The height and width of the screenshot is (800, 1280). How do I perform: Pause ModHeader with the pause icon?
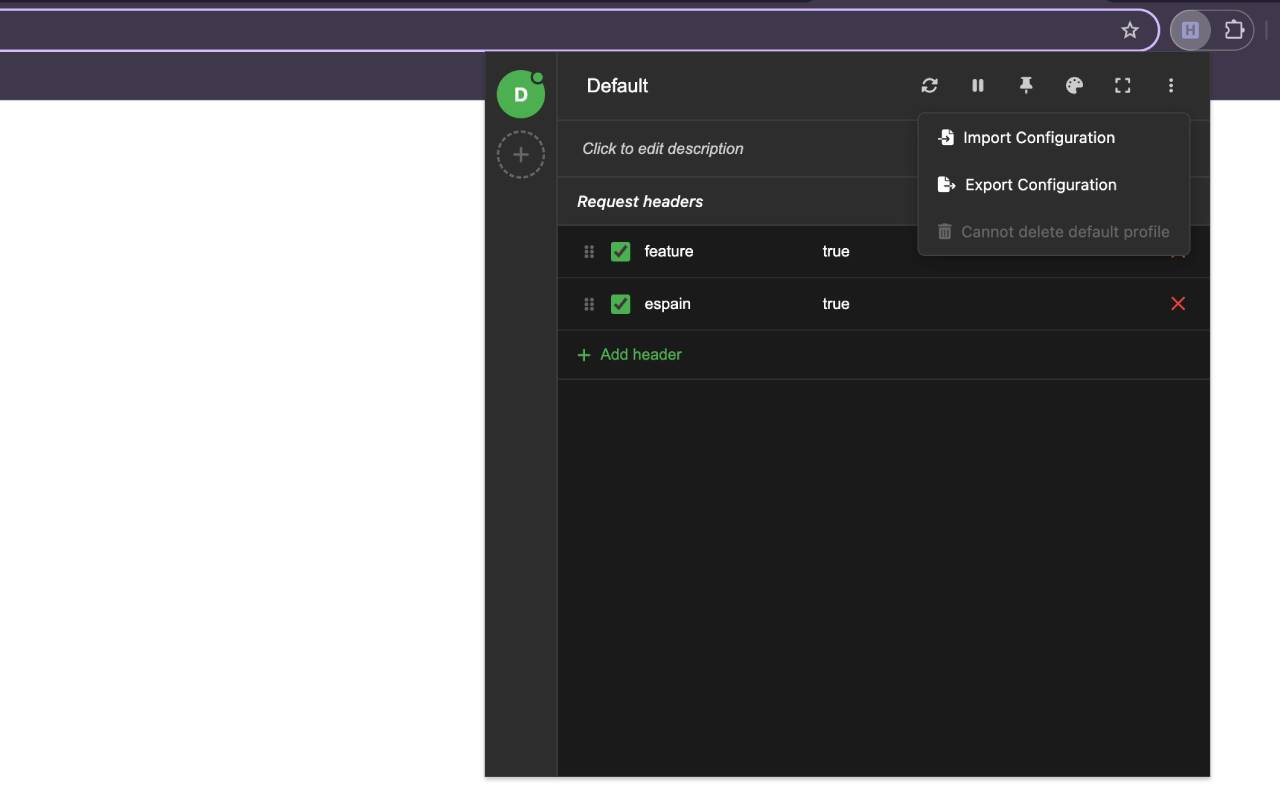point(978,86)
